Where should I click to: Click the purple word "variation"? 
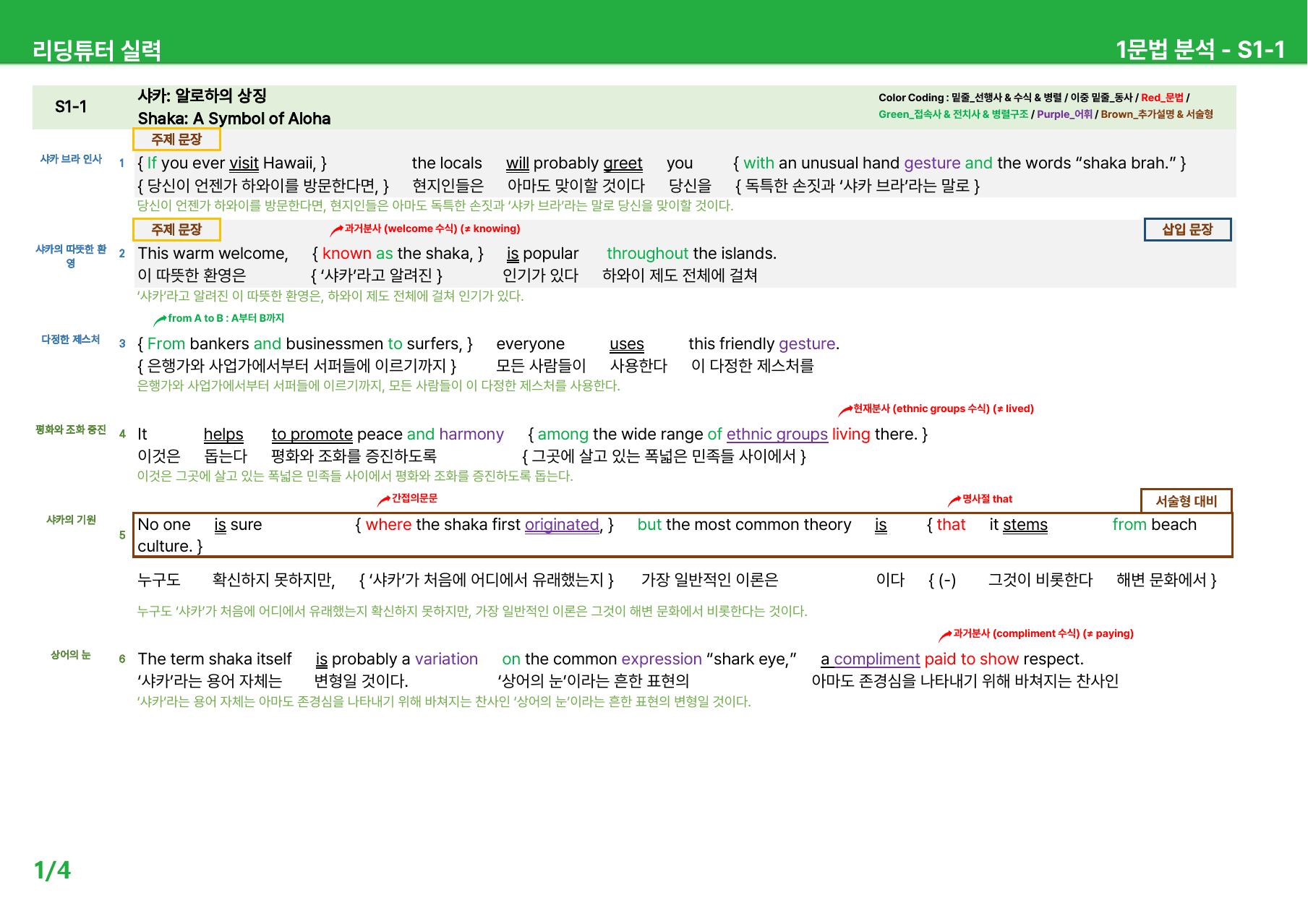[446, 659]
